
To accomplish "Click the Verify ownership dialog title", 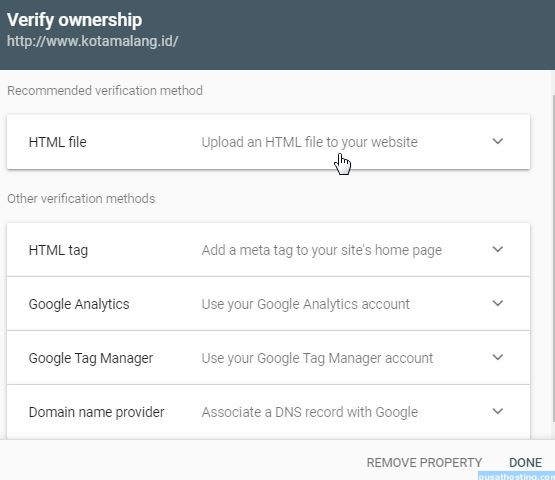I will point(74,20).
